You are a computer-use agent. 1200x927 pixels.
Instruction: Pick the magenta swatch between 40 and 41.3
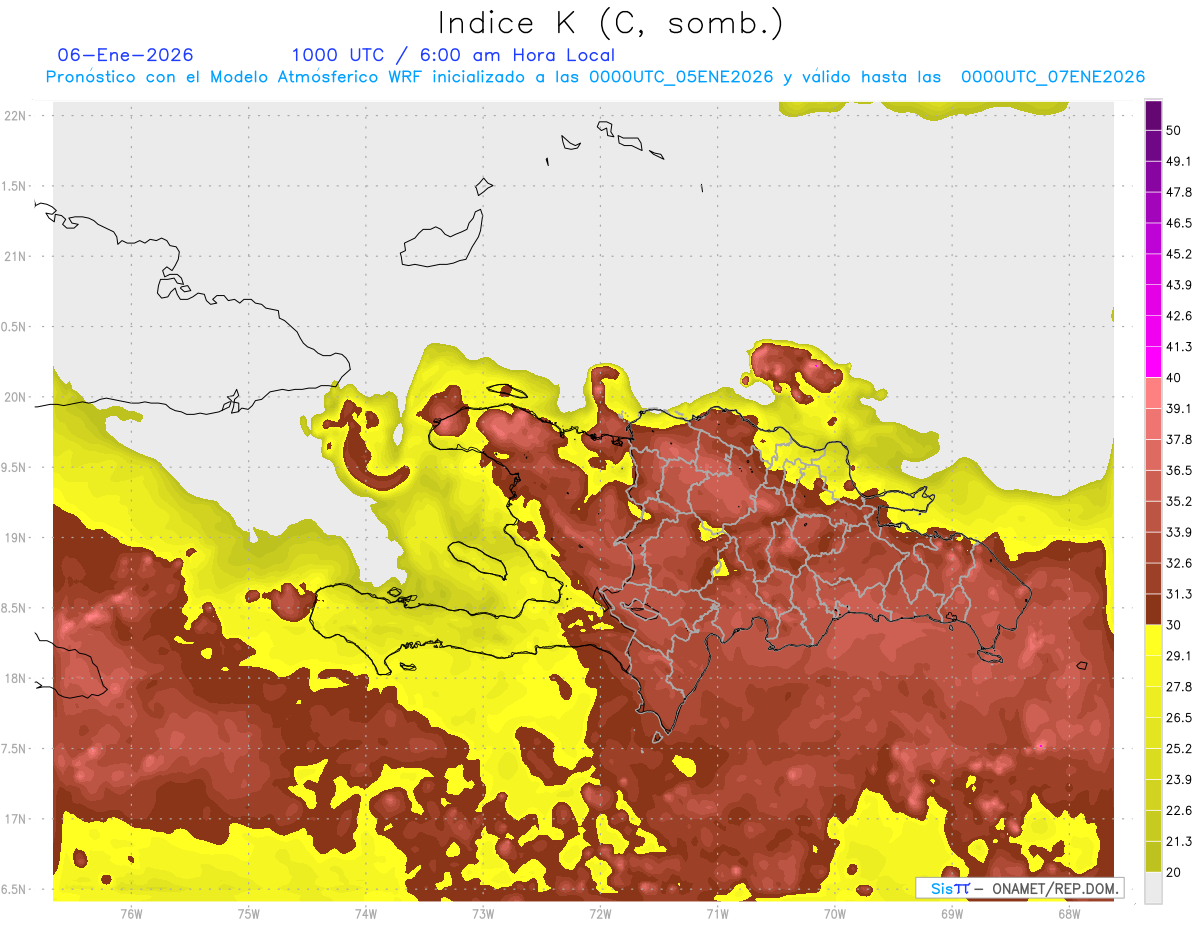point(1153,363)
